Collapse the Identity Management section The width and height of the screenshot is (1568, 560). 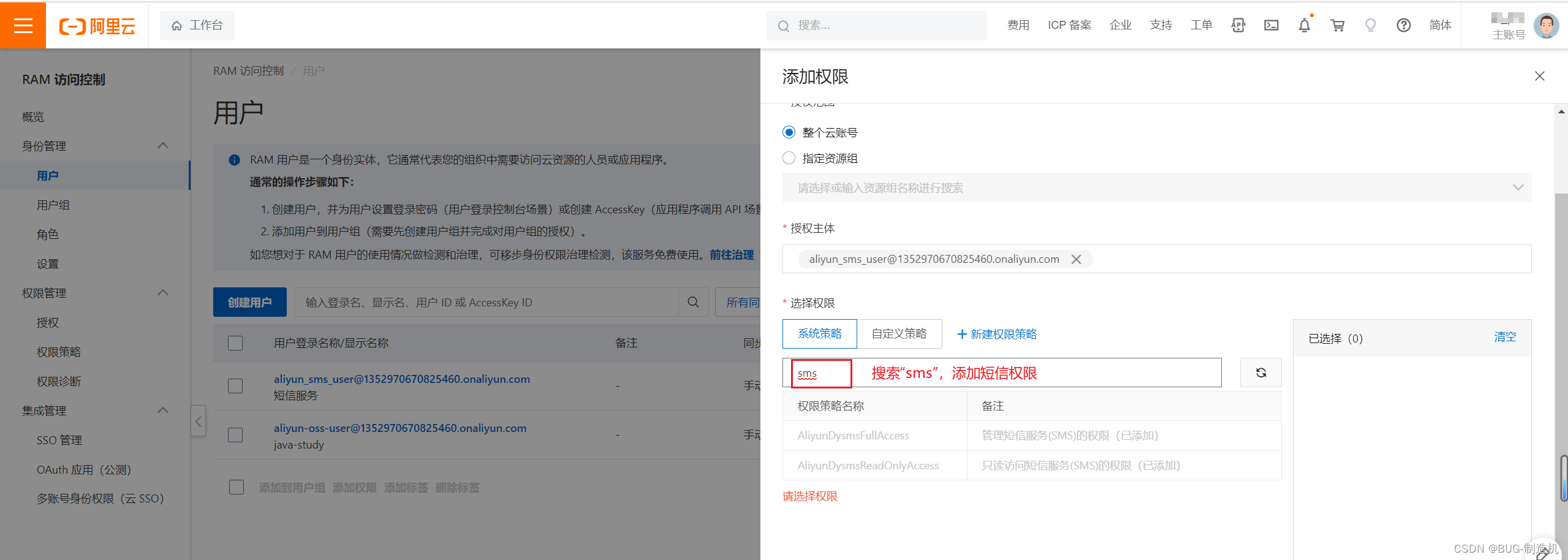point(163,146)
